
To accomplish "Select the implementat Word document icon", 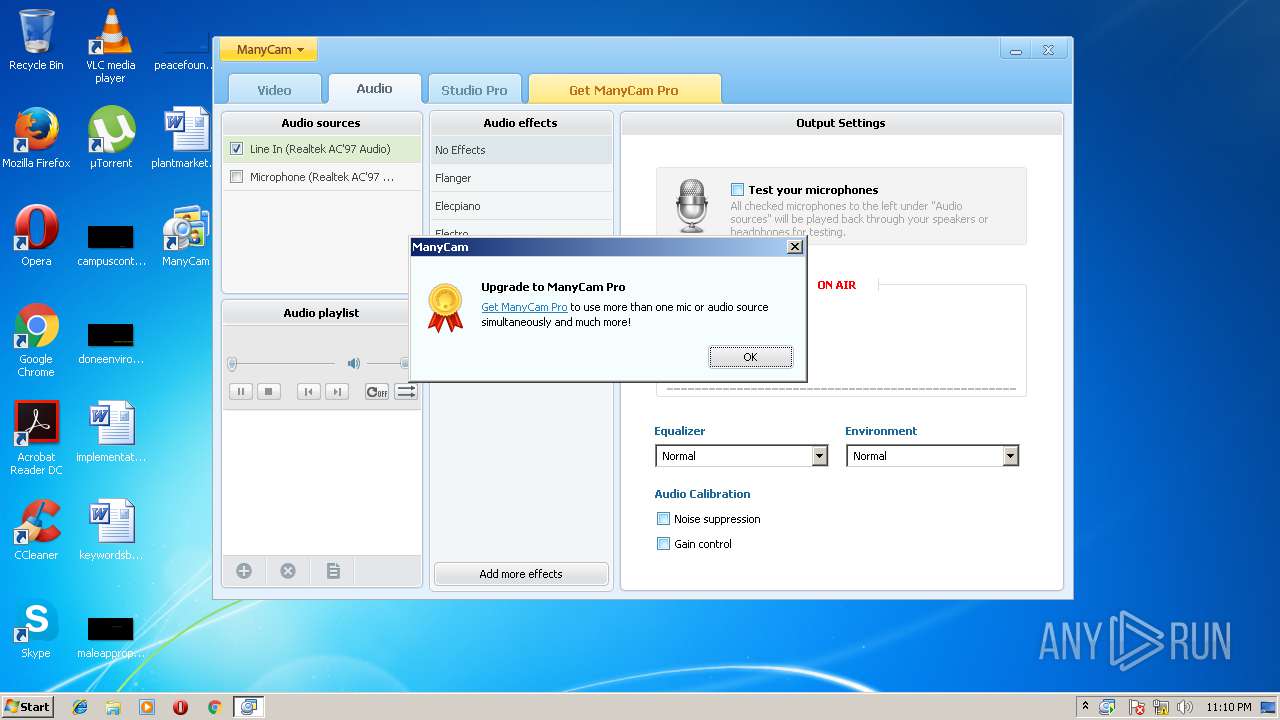I will pos(110,432).
